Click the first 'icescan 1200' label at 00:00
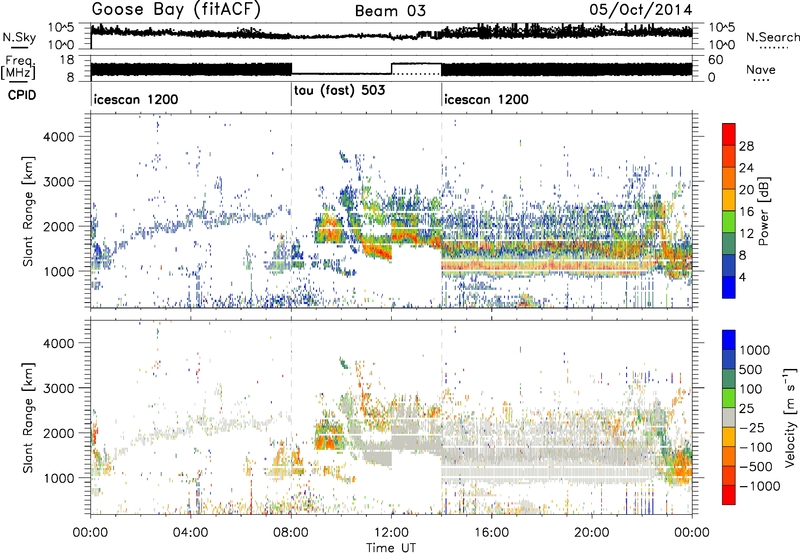Viewport: 800px width, 554px height. (136, 99)
